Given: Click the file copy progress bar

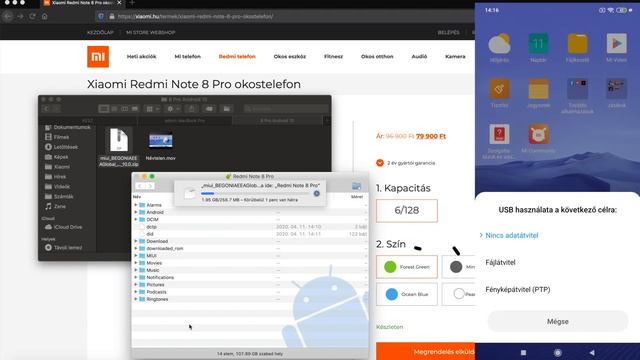Looking at the screenshot, I should [256, 193].
